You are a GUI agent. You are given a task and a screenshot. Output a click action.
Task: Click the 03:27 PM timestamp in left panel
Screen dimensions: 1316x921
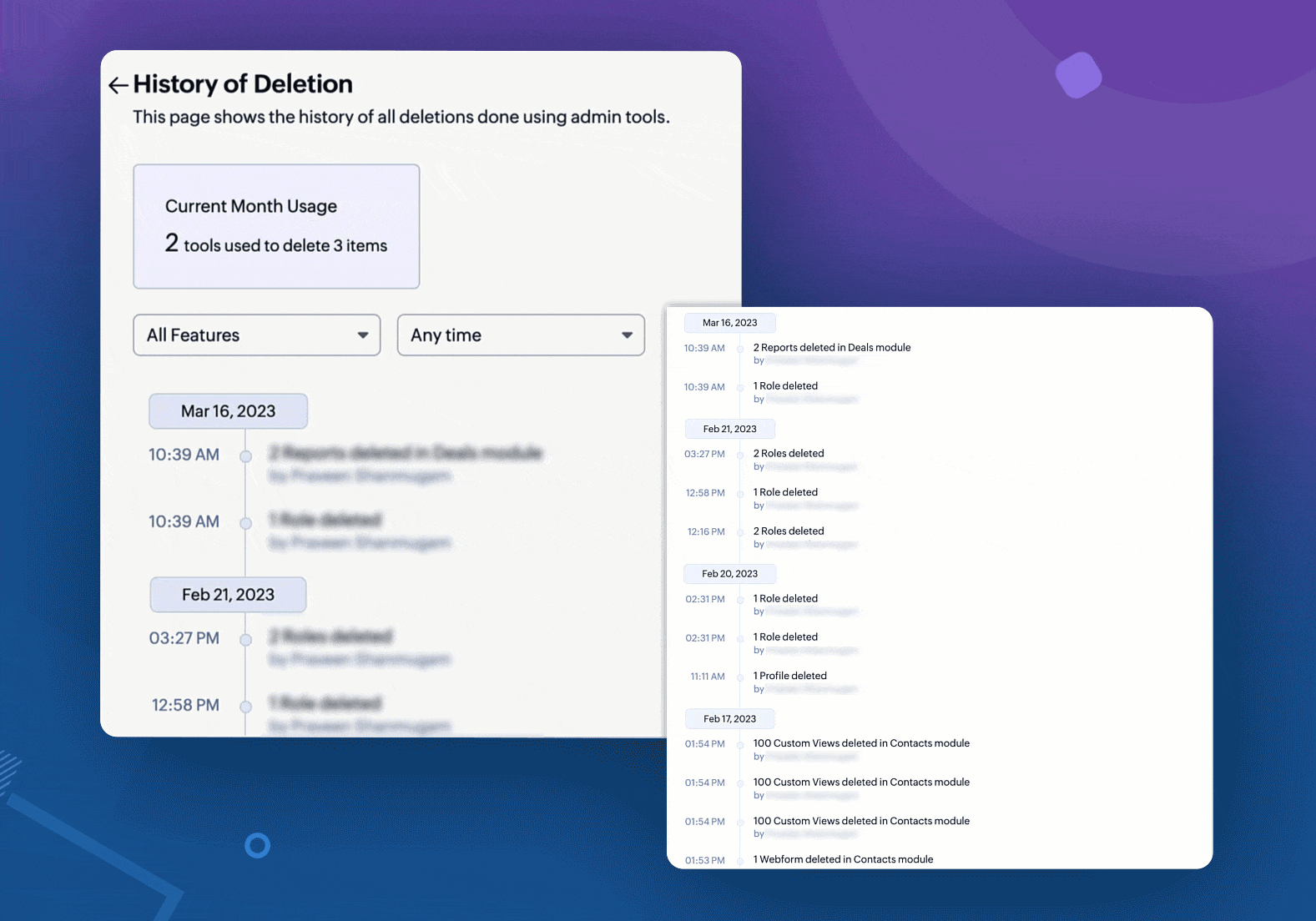tap(184, 638)
